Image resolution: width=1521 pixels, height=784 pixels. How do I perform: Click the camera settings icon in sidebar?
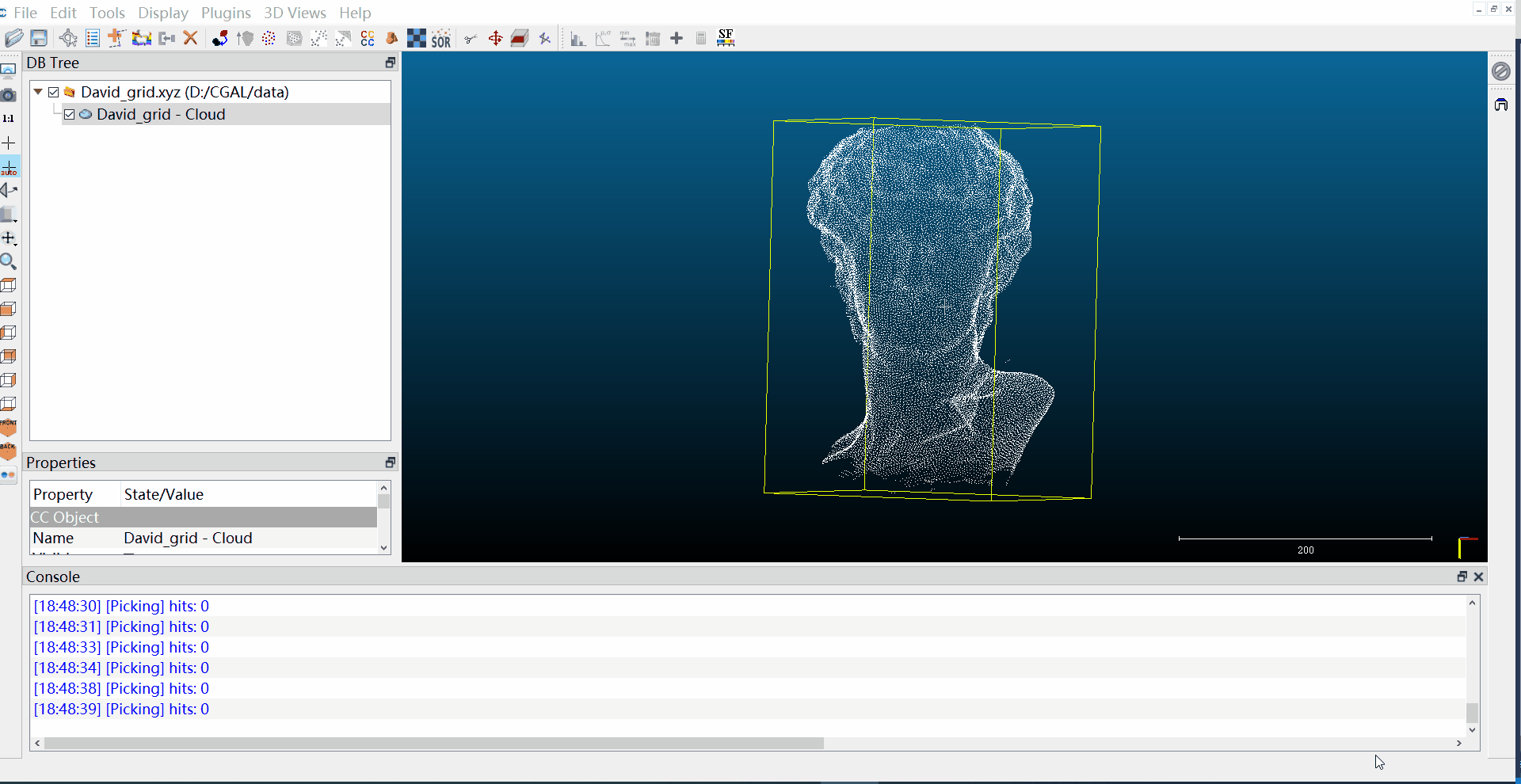point(9,95)
